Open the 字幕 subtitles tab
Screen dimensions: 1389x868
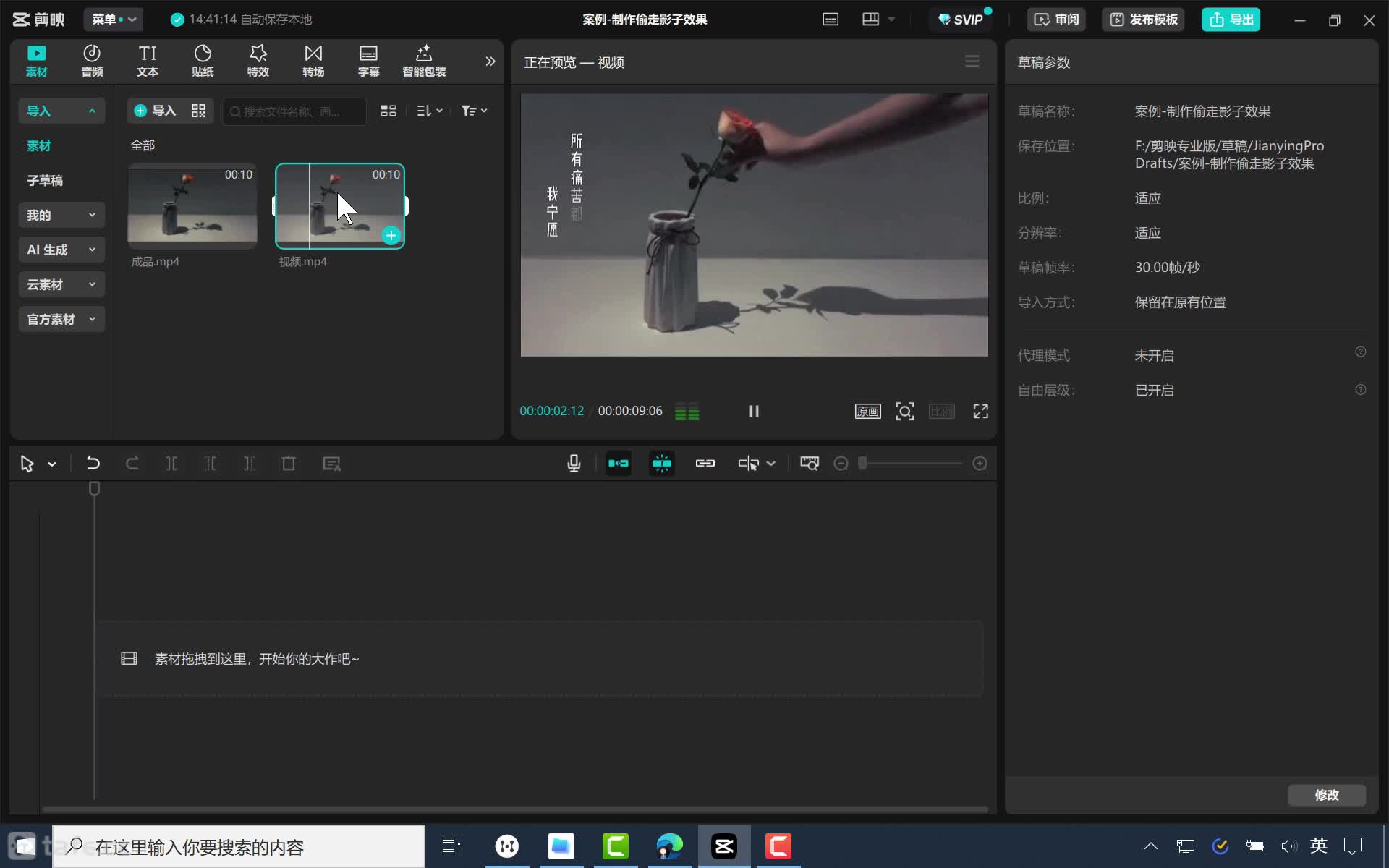pyautogui.click(x=368, y=61)
